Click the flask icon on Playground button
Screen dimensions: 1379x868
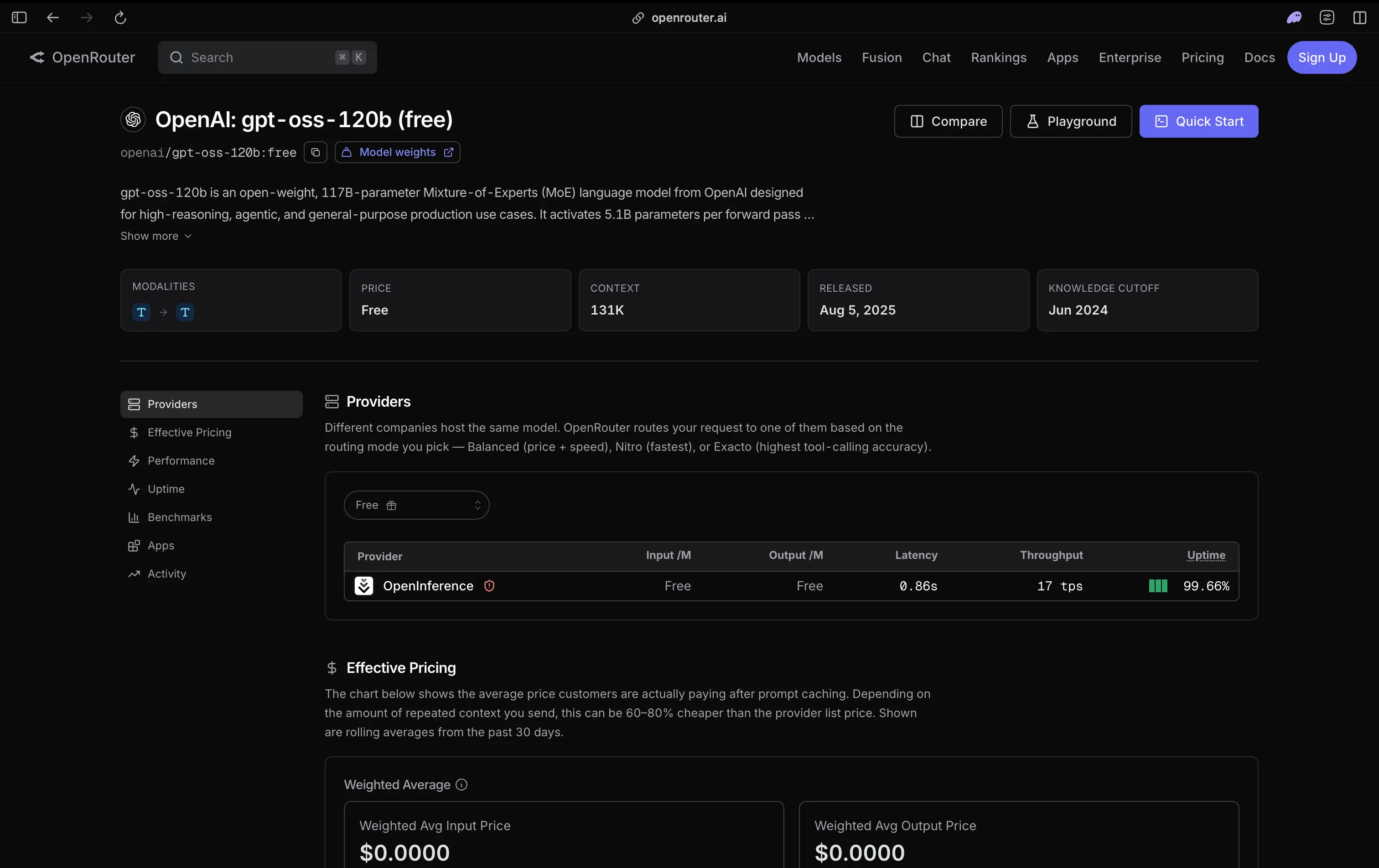pos(1032,121)
